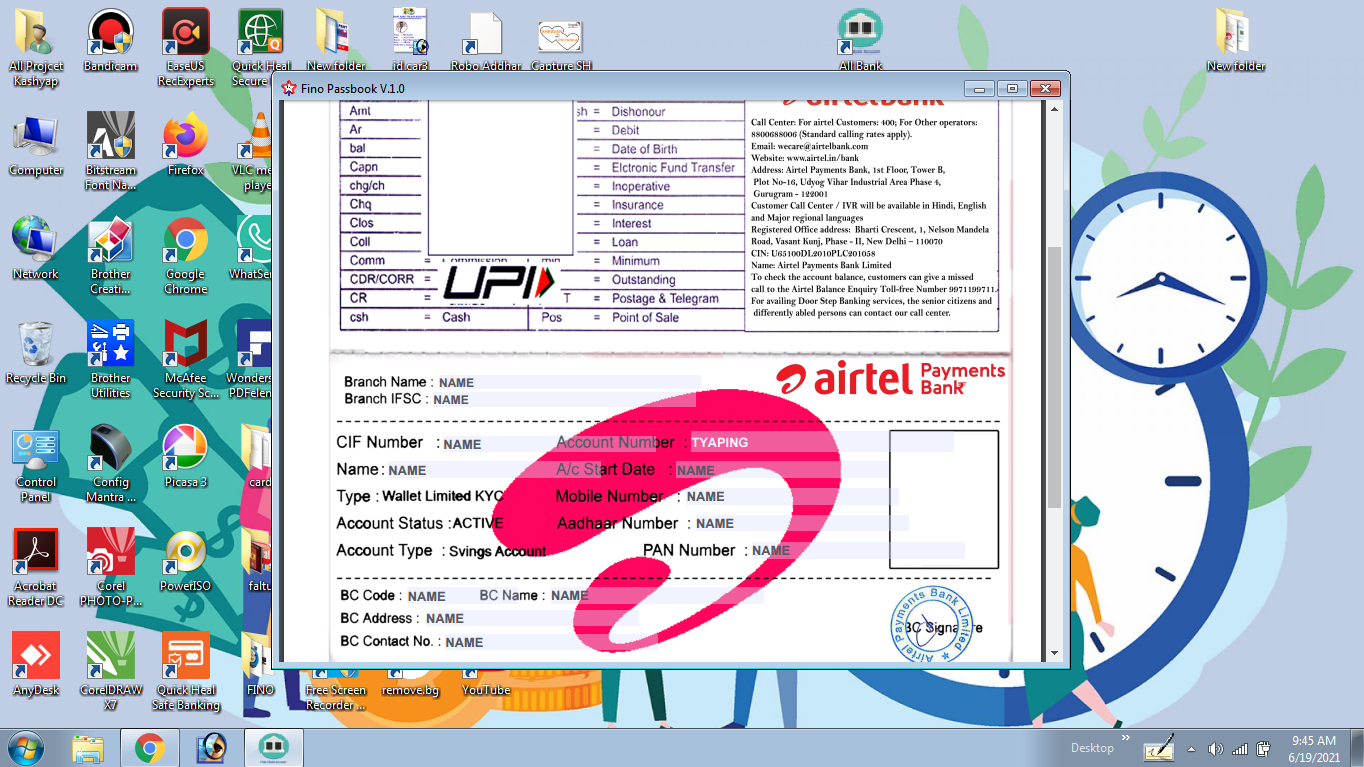
Task: Focus the Aadhaar Number field
Action: tap(801, 523)
